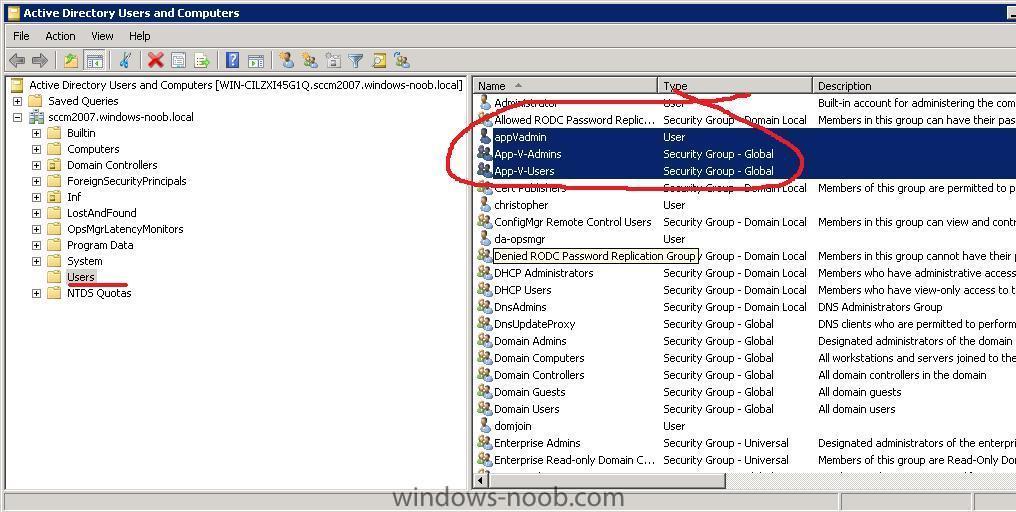Click the DnsAdmins group icon
Screen dimensions: 1016x512
(x=485, y=307)
